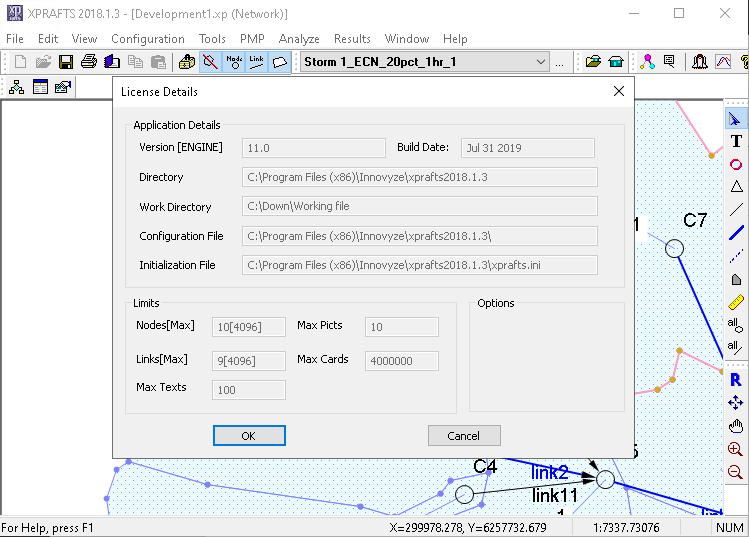Choose the red circle node tool
Screen dimensions: 749x537
(736, 164)
